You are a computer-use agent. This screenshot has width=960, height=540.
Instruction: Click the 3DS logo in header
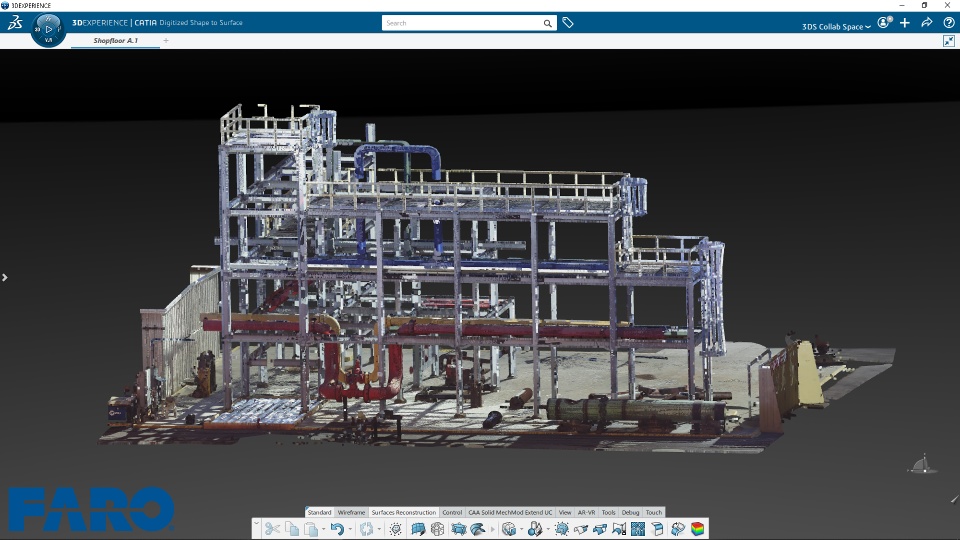(15, 23)
